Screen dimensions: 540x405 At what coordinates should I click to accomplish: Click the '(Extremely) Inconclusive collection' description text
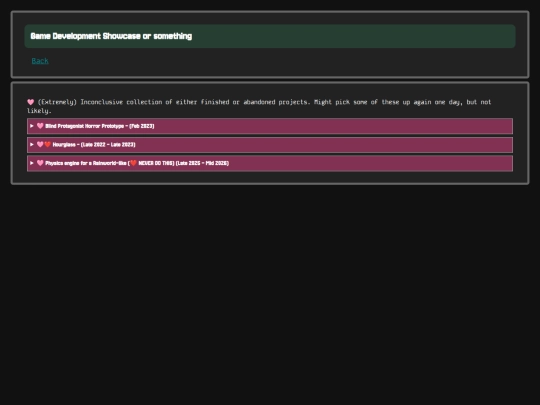pos(259,106)
